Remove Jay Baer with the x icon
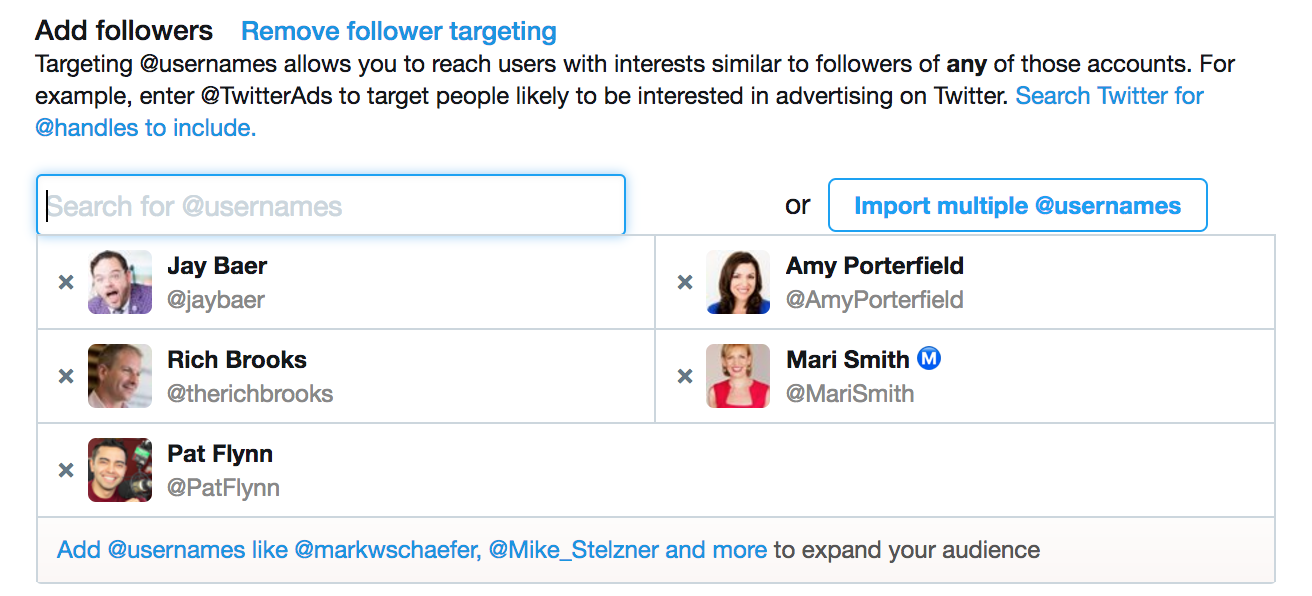The height and width of the screenshot is (596, 1312). [x=66, y=283]
